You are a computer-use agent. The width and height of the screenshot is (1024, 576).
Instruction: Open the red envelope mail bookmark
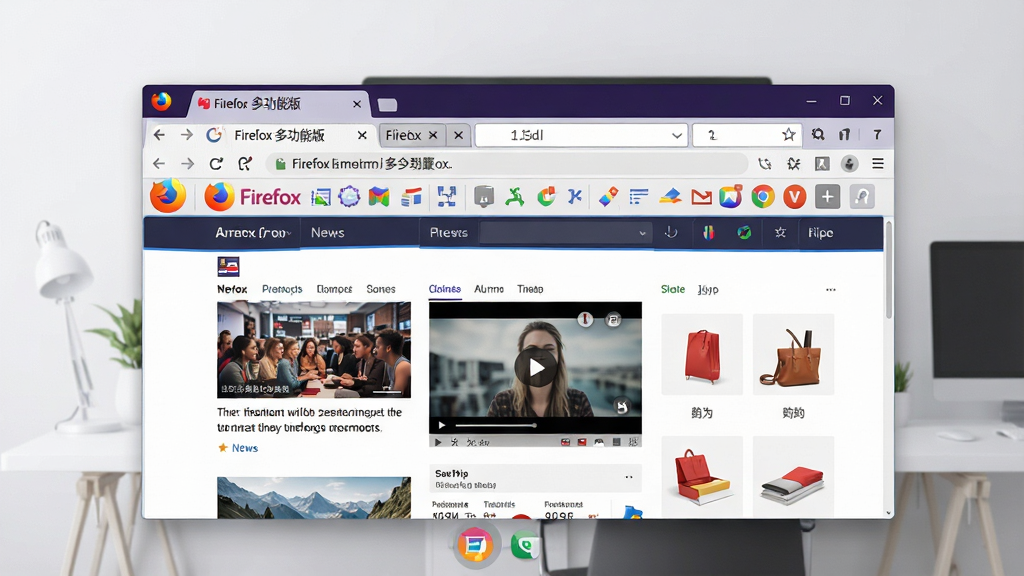click(x=701, y=197)
